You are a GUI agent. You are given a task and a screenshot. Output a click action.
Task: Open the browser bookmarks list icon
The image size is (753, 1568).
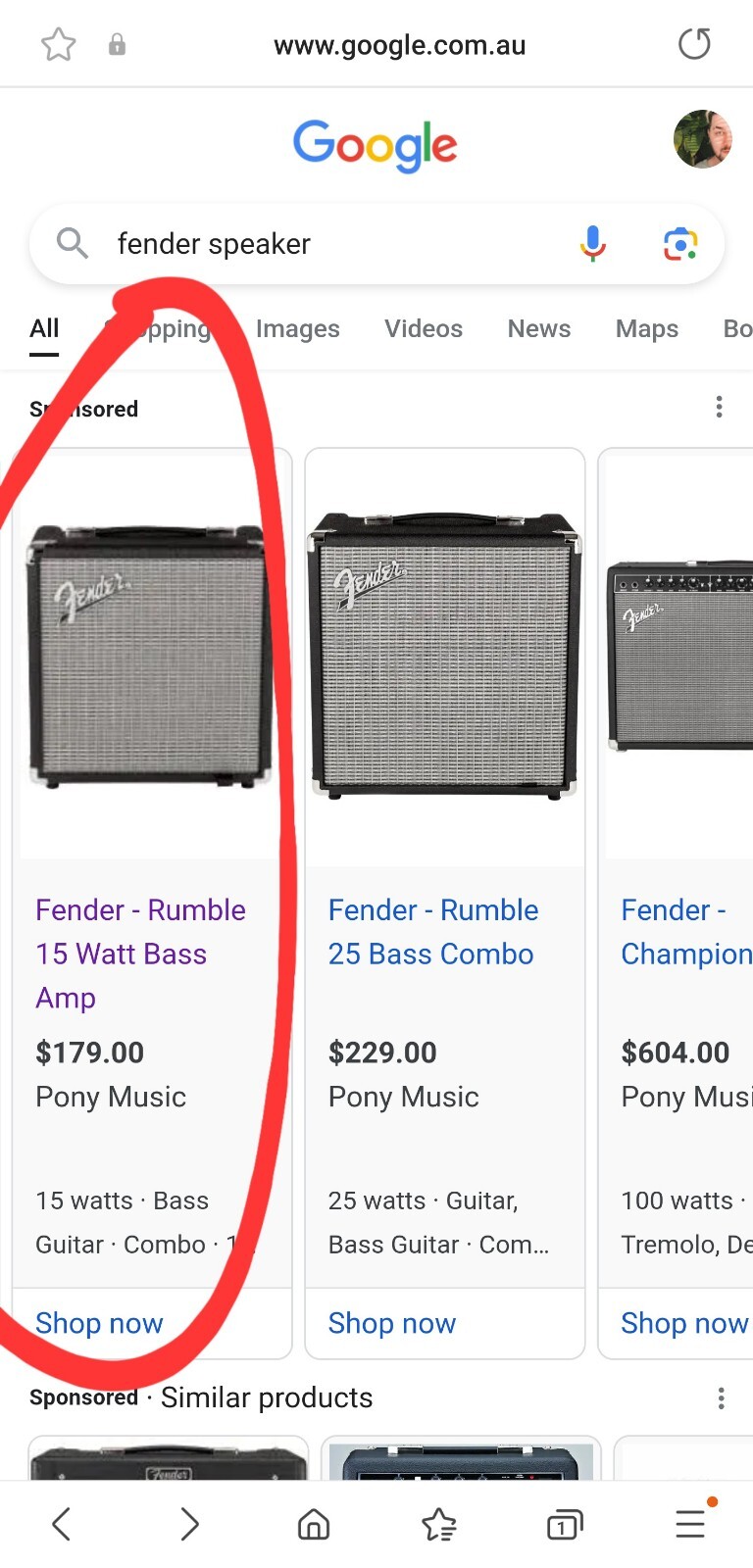pos(439,1524)
